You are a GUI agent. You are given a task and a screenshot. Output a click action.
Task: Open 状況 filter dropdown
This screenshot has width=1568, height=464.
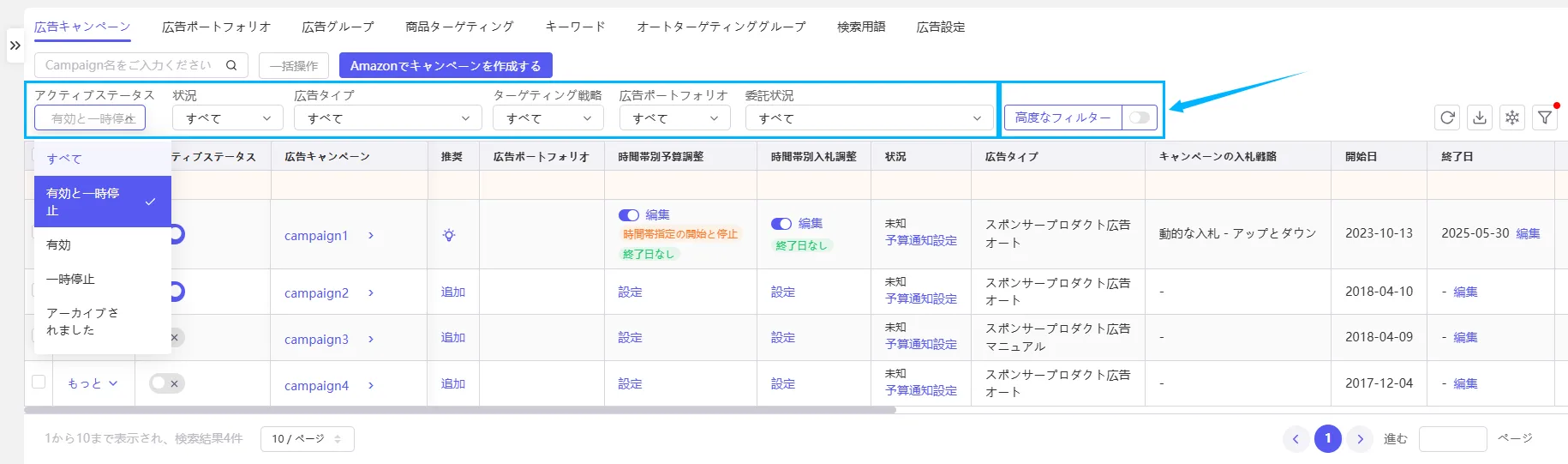click(228, 118)
